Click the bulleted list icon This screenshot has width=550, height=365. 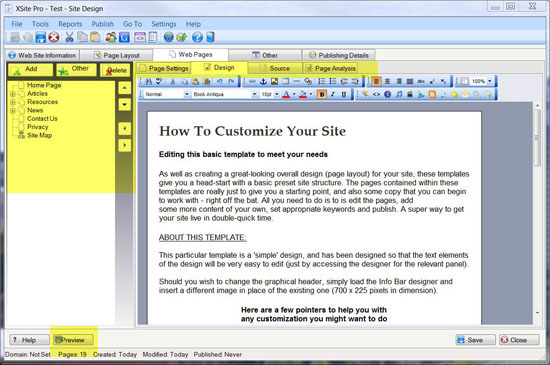click(333, 82)
